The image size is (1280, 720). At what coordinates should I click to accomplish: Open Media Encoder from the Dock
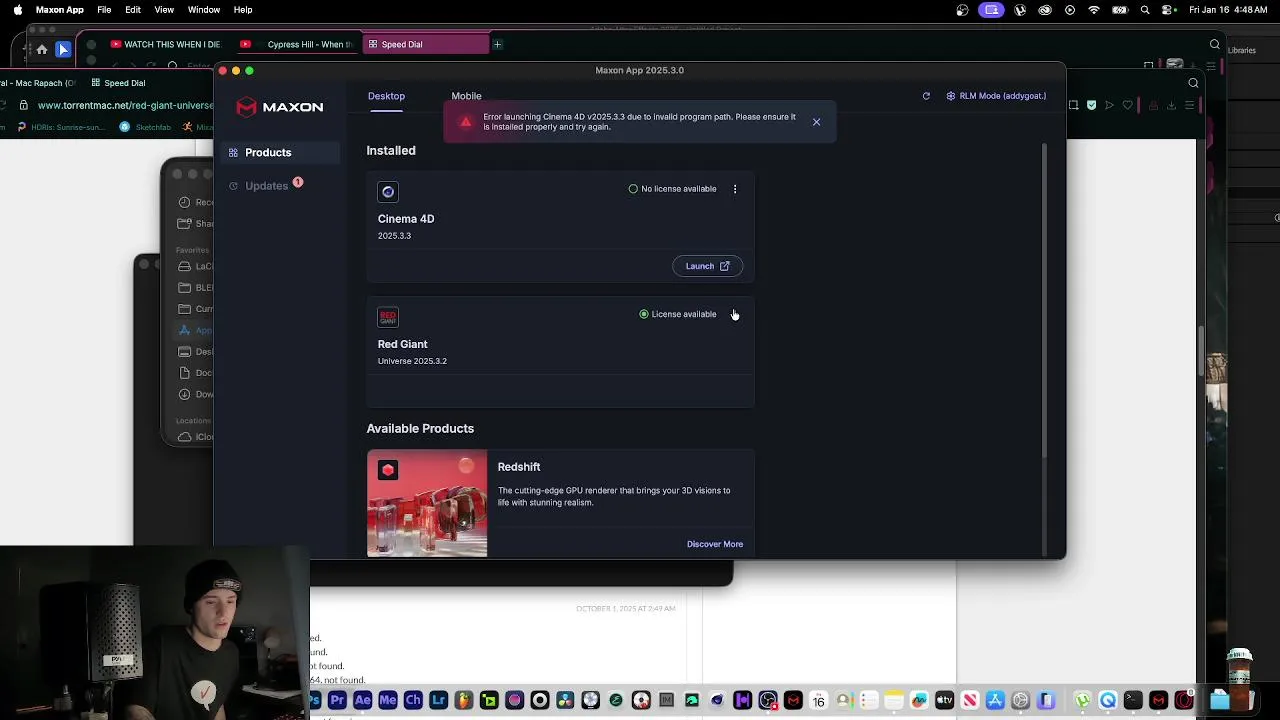tap(388, 700)
